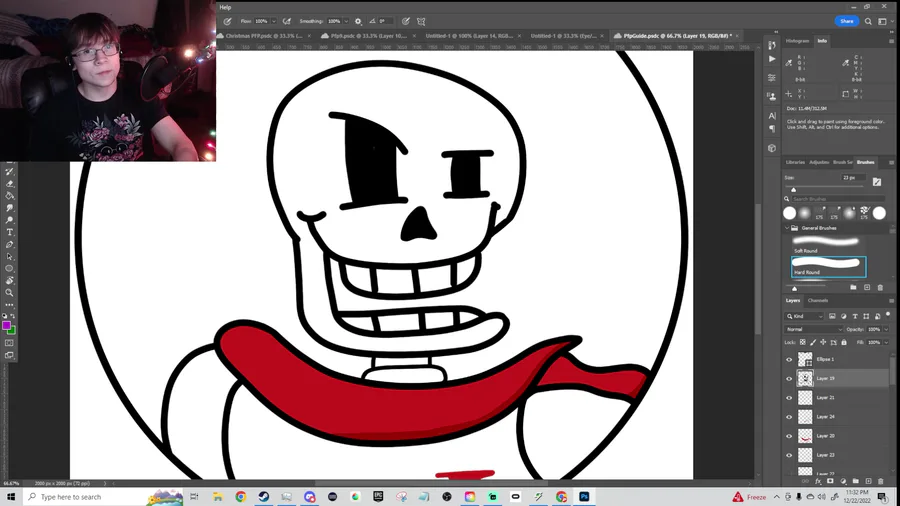Open smoothing options gear
The image size is (900, 506).
coord(358,21)
